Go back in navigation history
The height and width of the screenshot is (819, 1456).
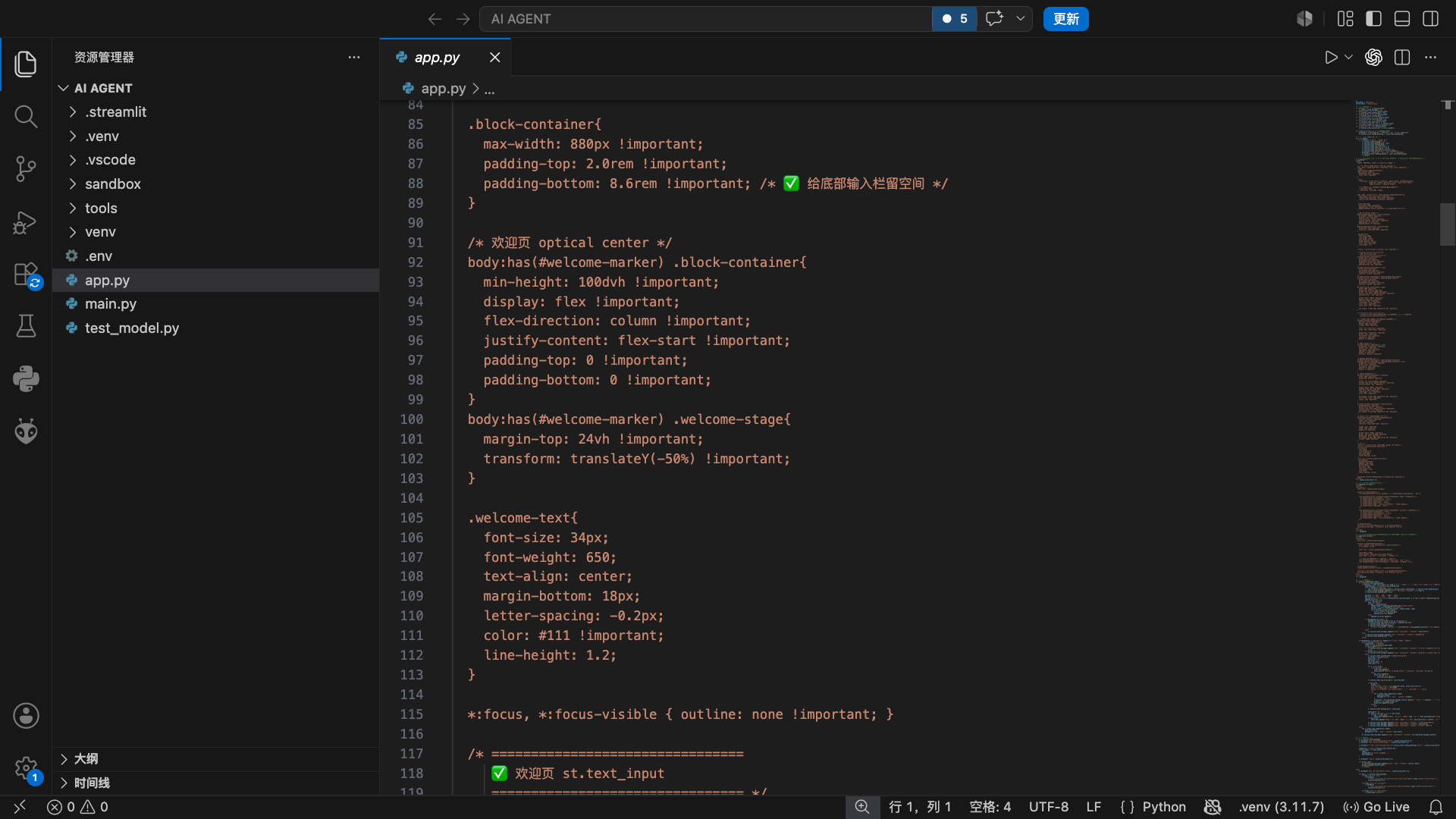pyautogui.click(x=435, y=19)
